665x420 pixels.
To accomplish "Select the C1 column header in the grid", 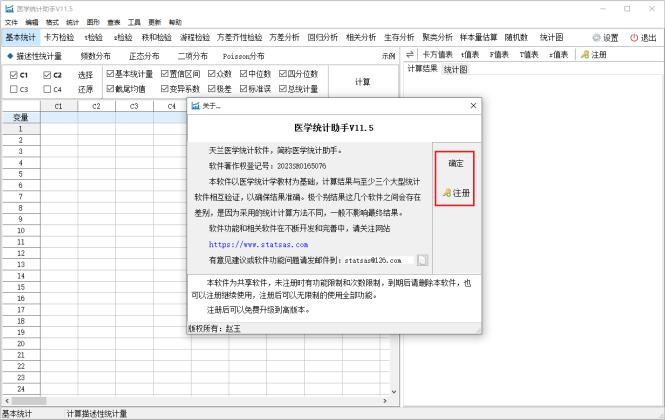I will point(59,106).
